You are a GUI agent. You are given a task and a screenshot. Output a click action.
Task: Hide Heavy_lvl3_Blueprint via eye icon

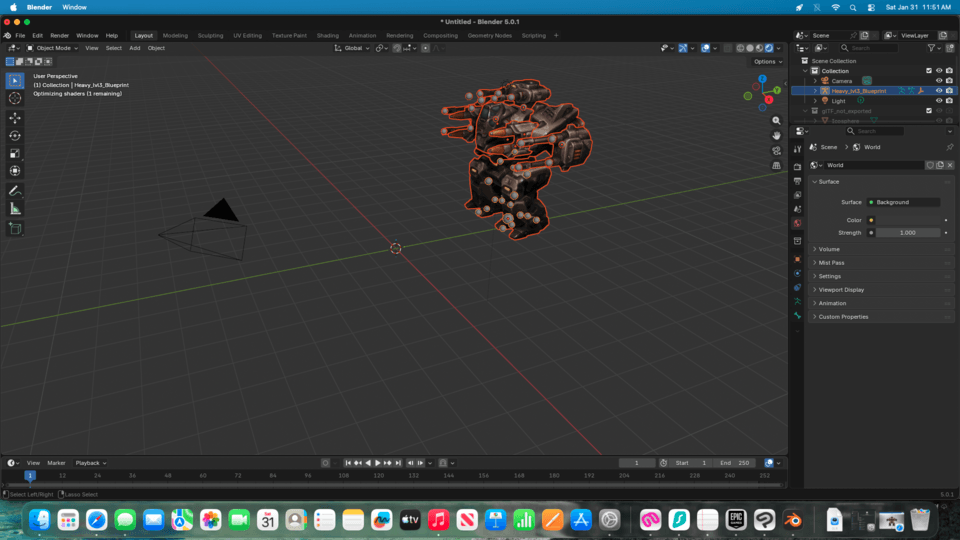click(x=939, y=91)
